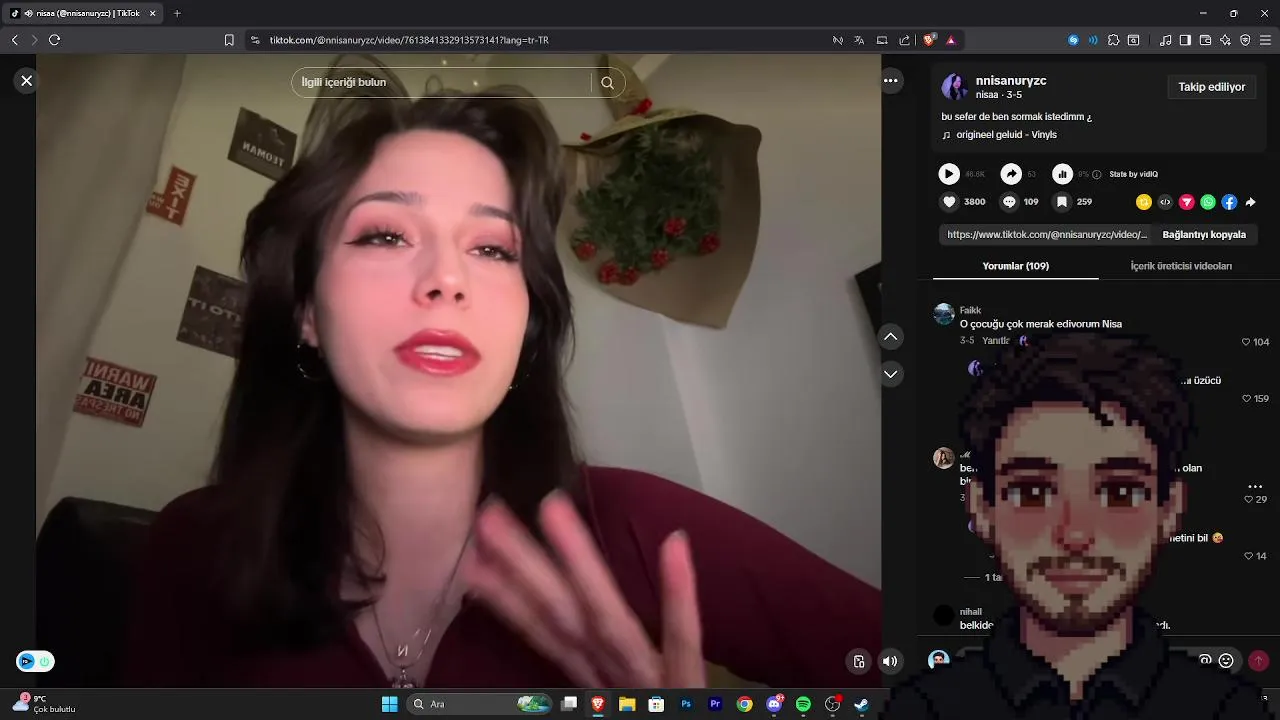Translate the page with the translate icon
Viewport: 1280px width, 720px height.
click(859, 40)
